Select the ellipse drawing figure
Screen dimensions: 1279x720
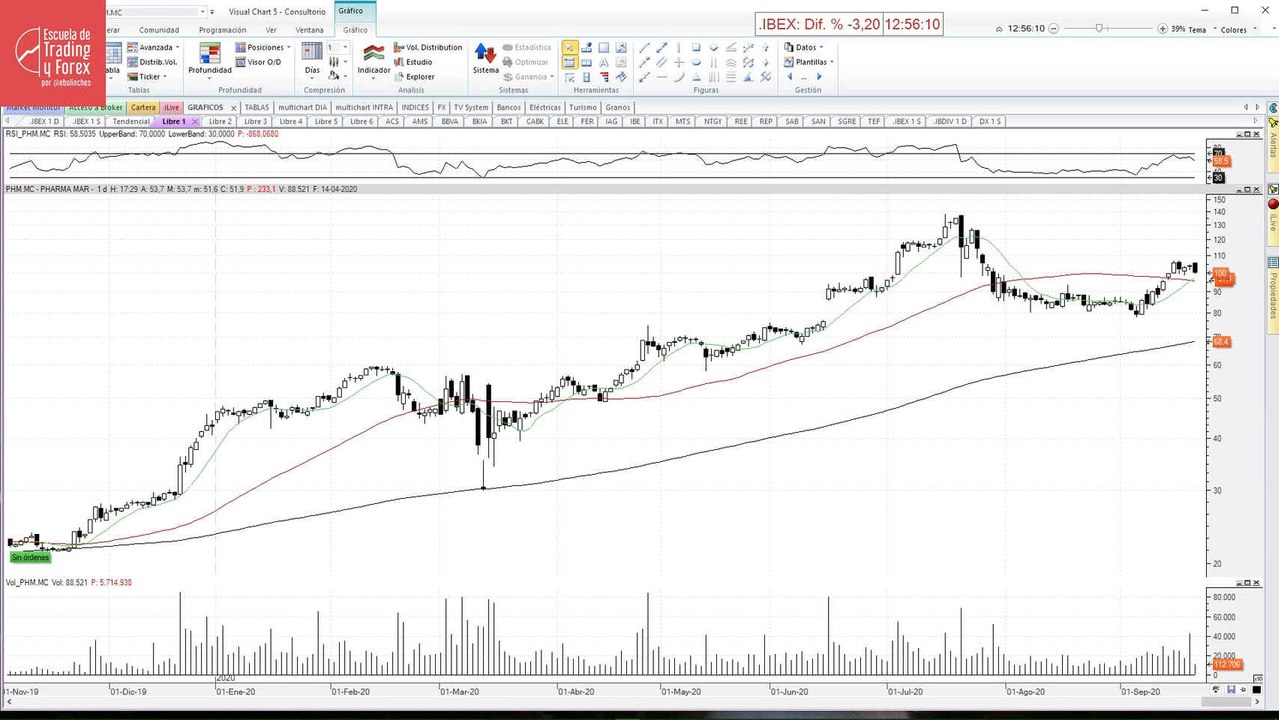[x=696, y=62]
